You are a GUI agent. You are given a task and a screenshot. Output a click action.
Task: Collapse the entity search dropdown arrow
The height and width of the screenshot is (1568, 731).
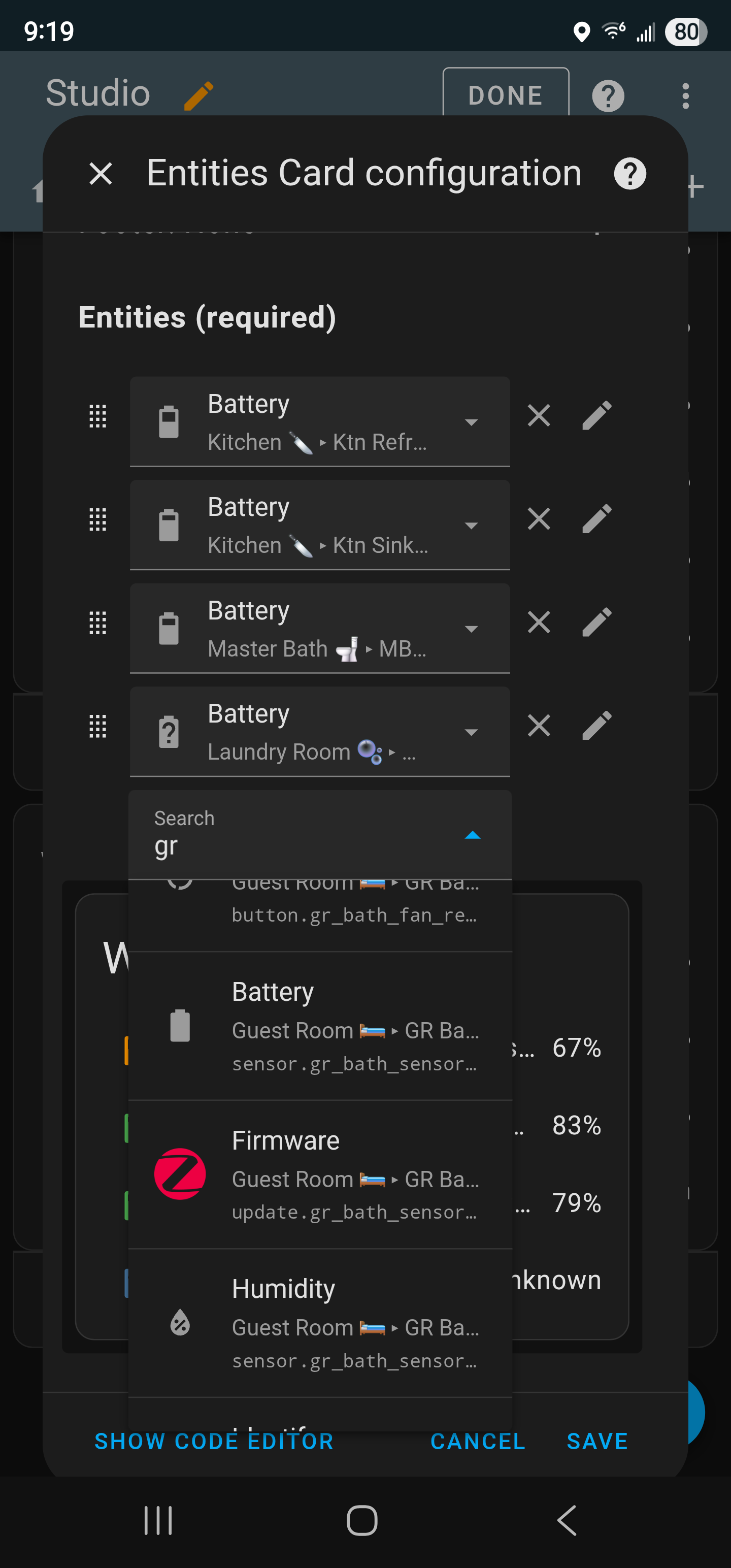(472, 835)
